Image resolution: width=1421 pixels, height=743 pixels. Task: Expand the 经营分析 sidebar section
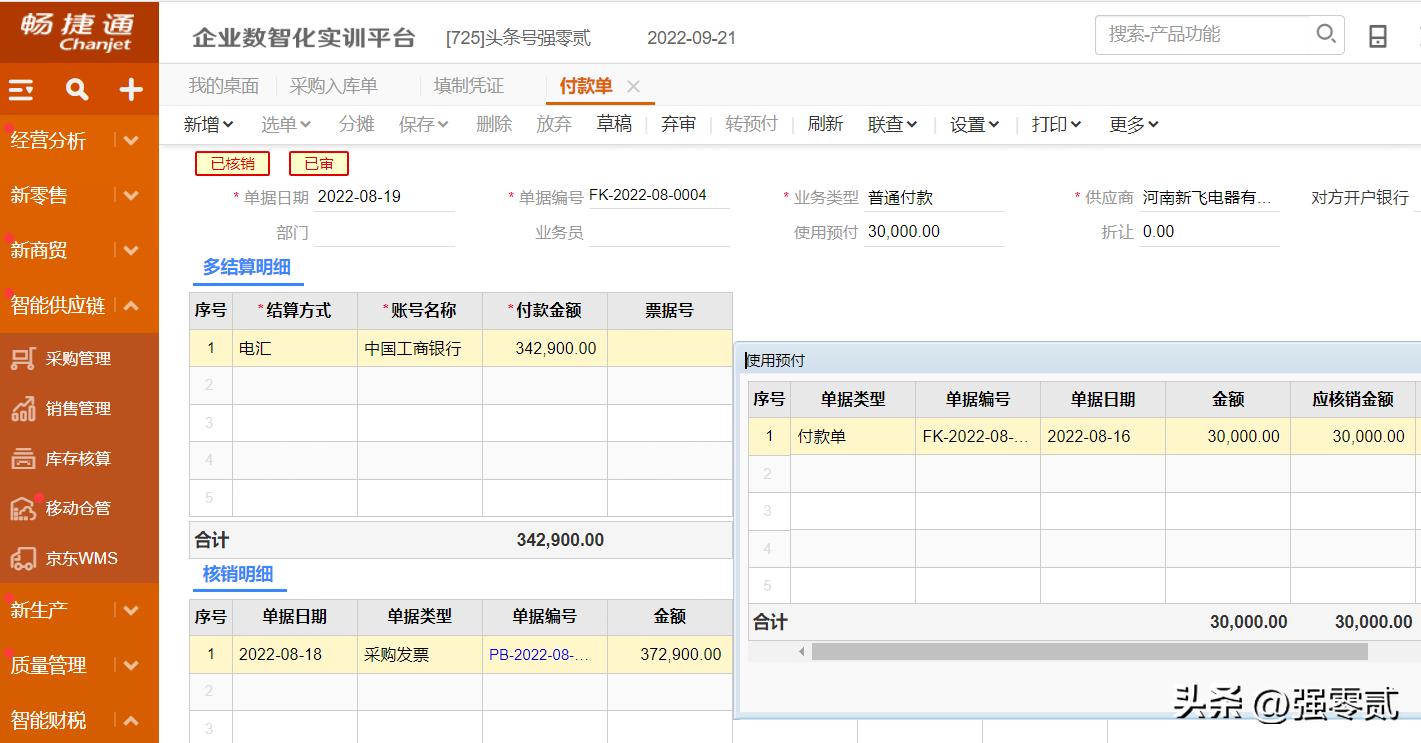pyautogui.click(x=131, y=141)
